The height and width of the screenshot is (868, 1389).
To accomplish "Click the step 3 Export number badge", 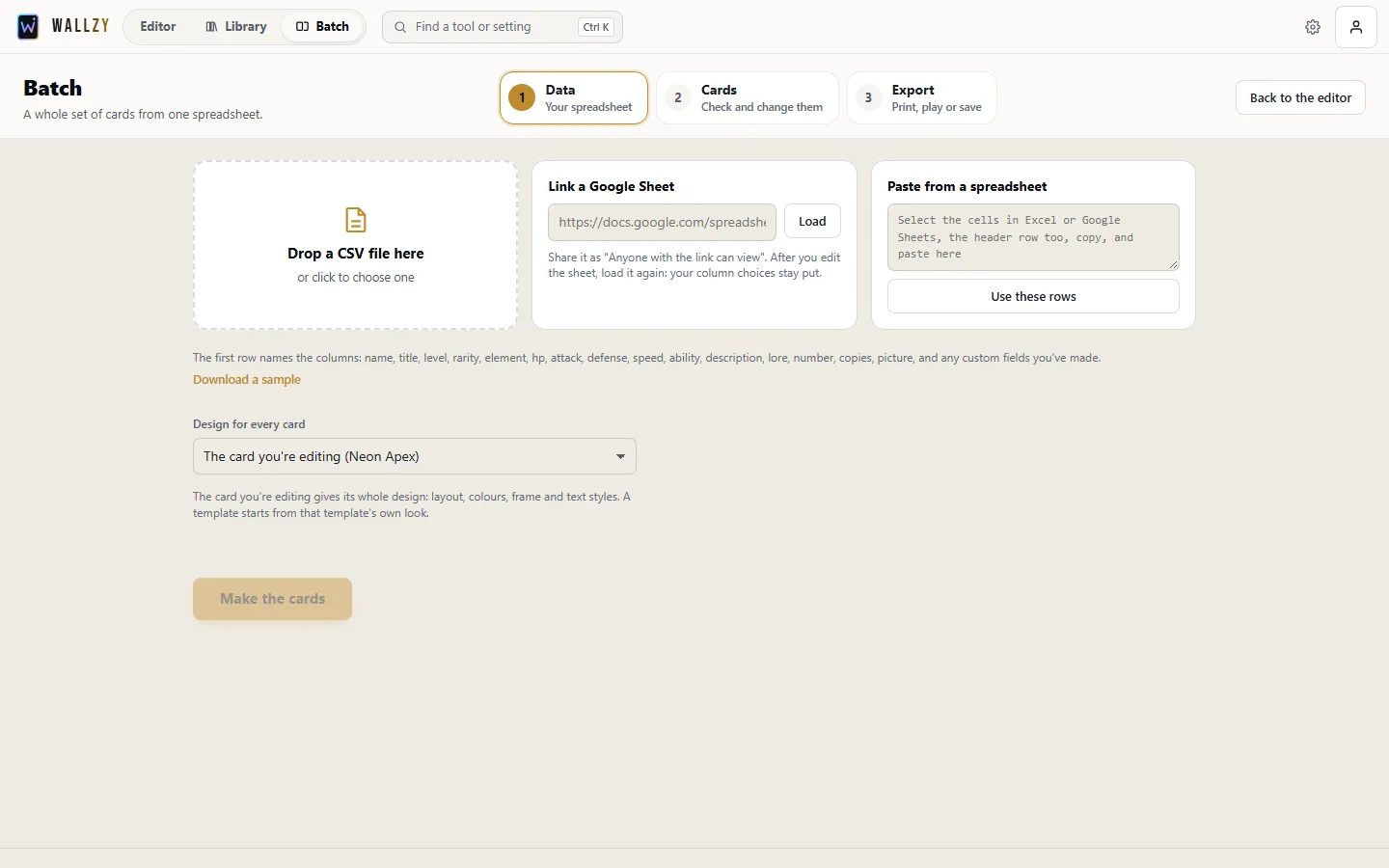I will coord(868,97).
